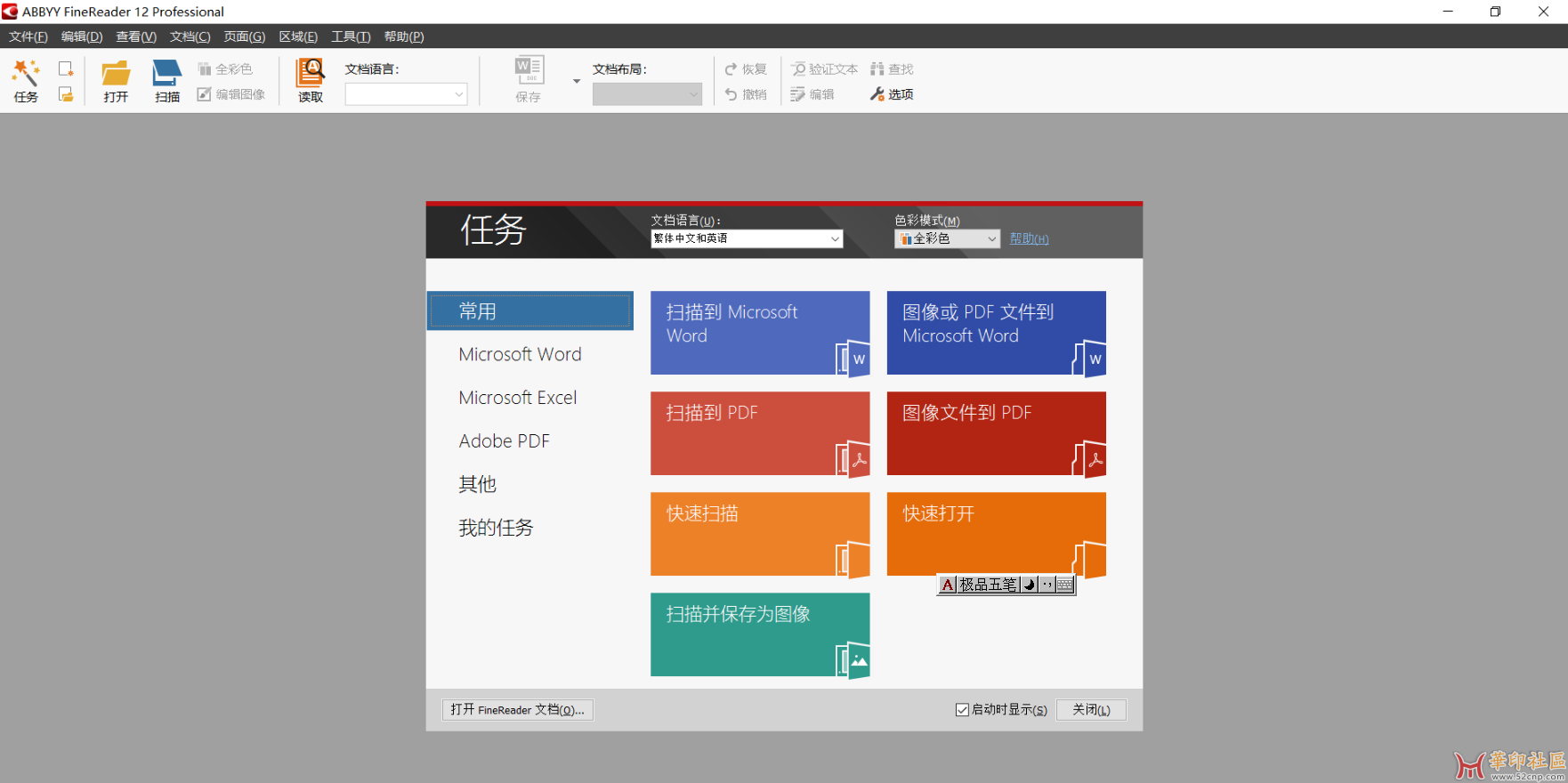Viewport: 1568px width, 783px height.
Task: Expand the arrow beside the 保存 button
Action: 577,81
